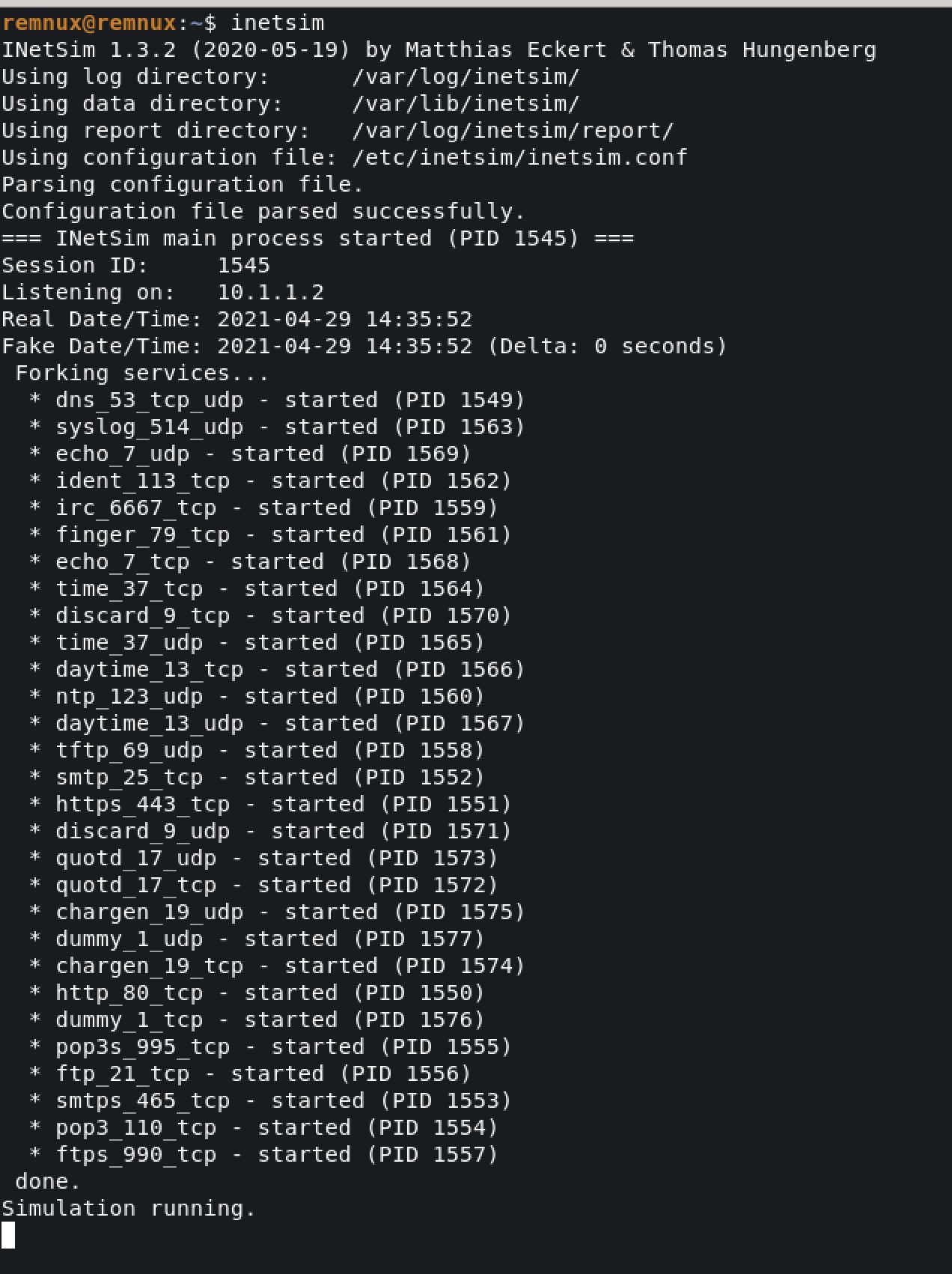Screen dimensions: 952x1274
Task: Click the remnux@remnux prompt text
Action: click(88, 23)
